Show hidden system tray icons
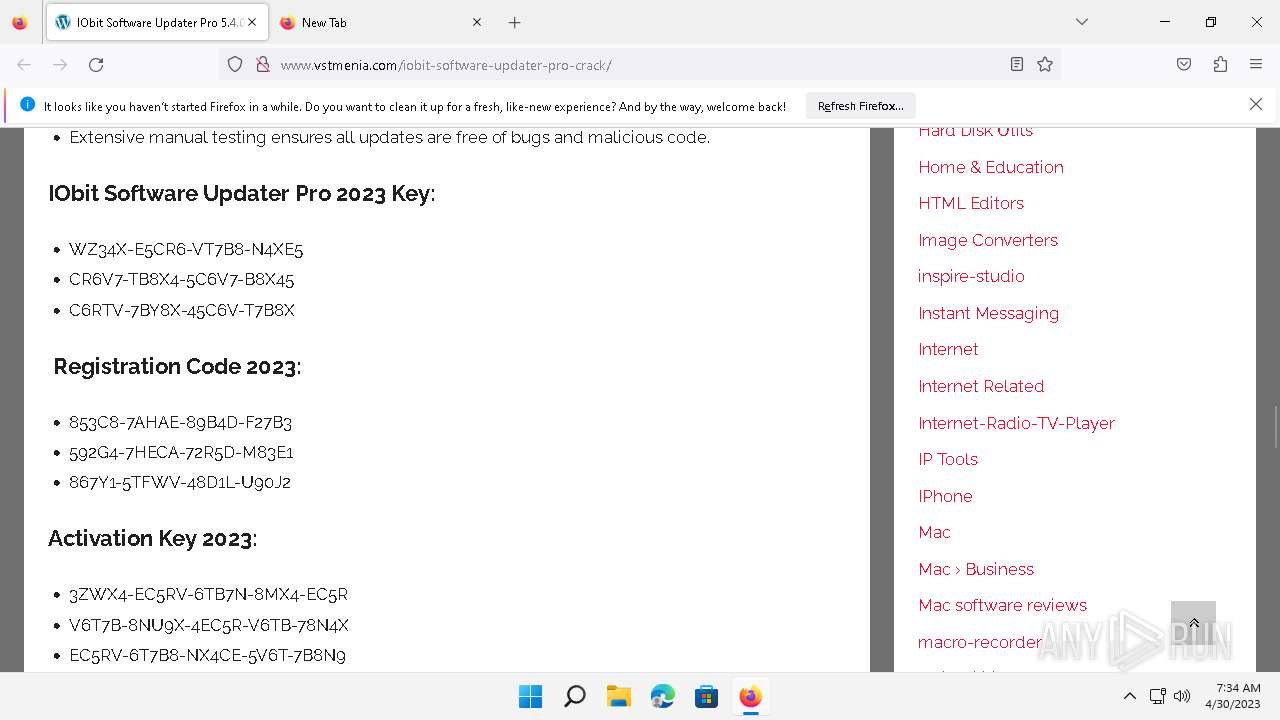 (x=1130, y=696)
